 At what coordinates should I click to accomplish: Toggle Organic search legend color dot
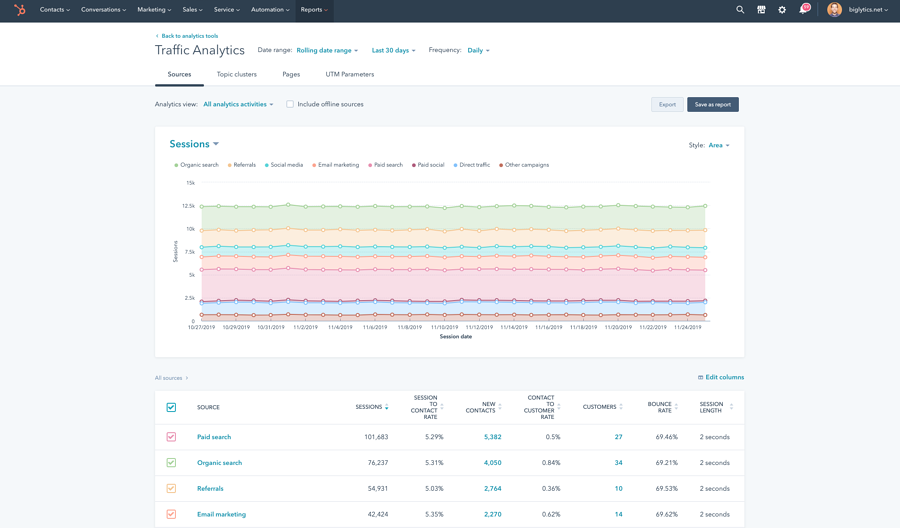[x=176, y=165]
